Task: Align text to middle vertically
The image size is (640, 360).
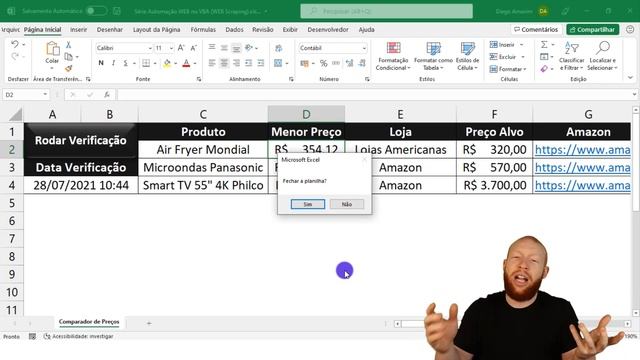Action: 224,48
